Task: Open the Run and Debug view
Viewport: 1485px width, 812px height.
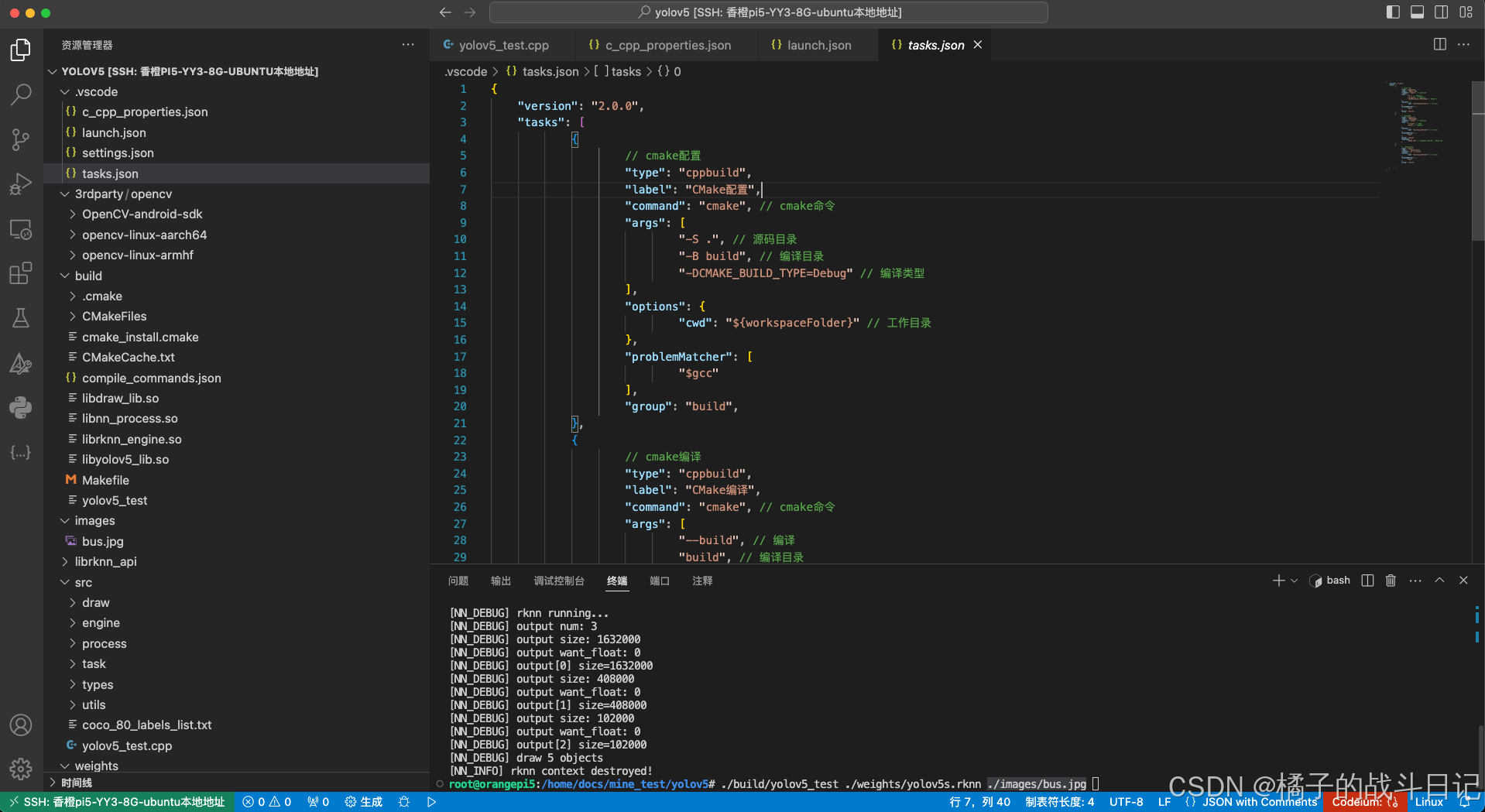Action: tap(21, 184)
